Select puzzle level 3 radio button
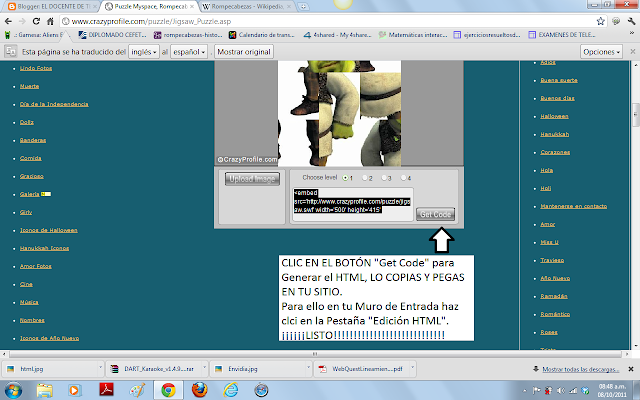This screenshot has height=400, width=640. pyautogui.click(x=384, y=178)
